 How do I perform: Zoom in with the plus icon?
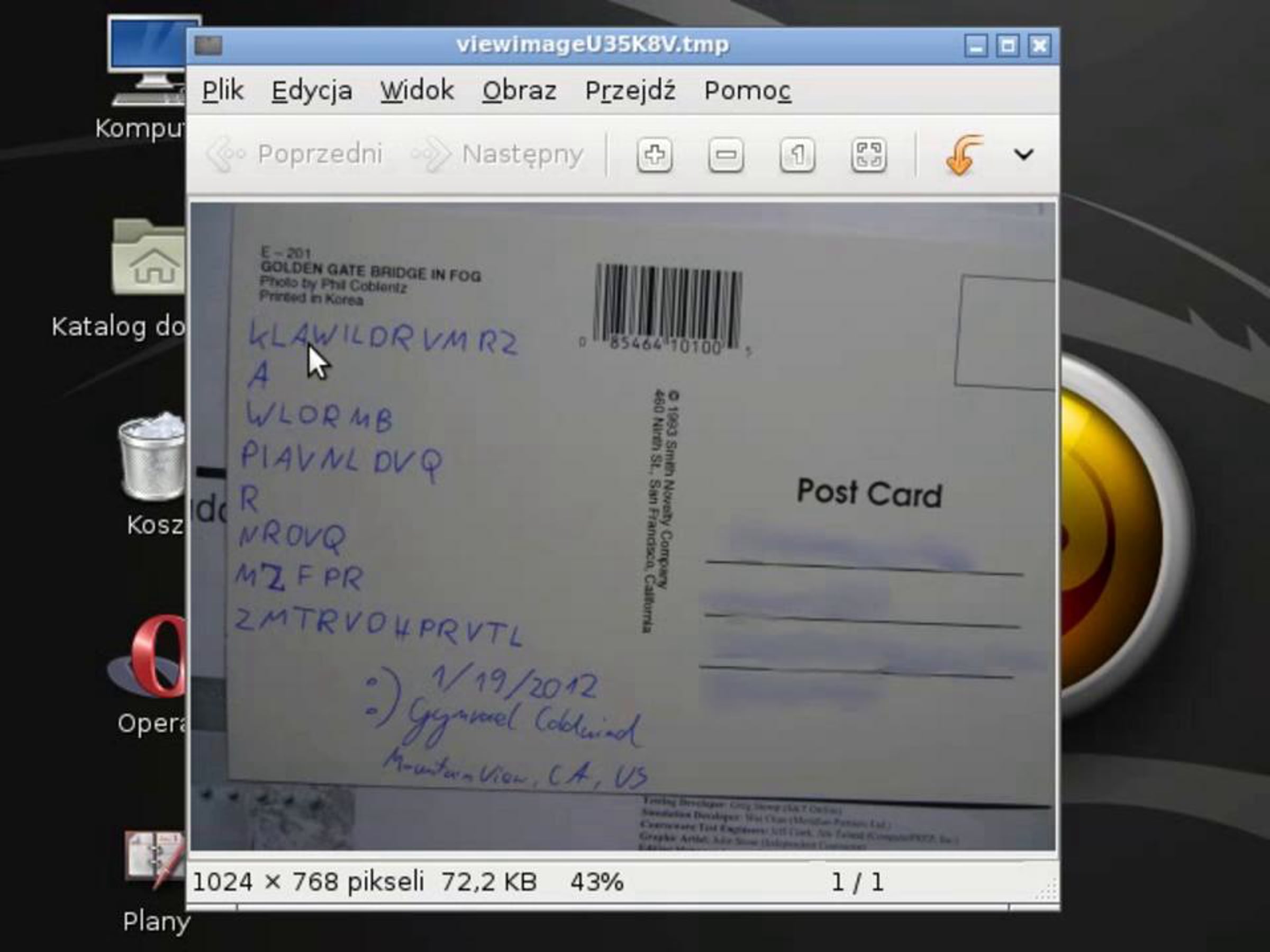pyautogui.click(x=655, y=154)
